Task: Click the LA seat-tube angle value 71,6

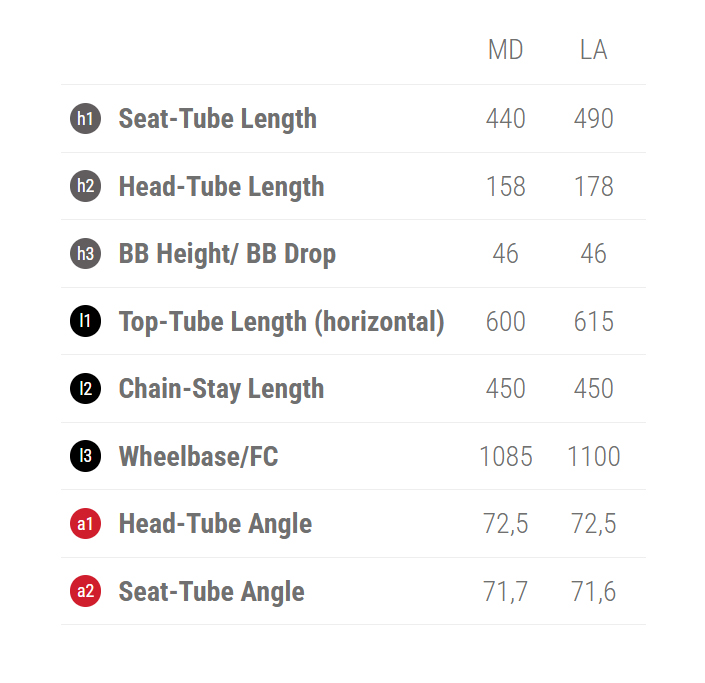Action: click(x=593, y=592)
